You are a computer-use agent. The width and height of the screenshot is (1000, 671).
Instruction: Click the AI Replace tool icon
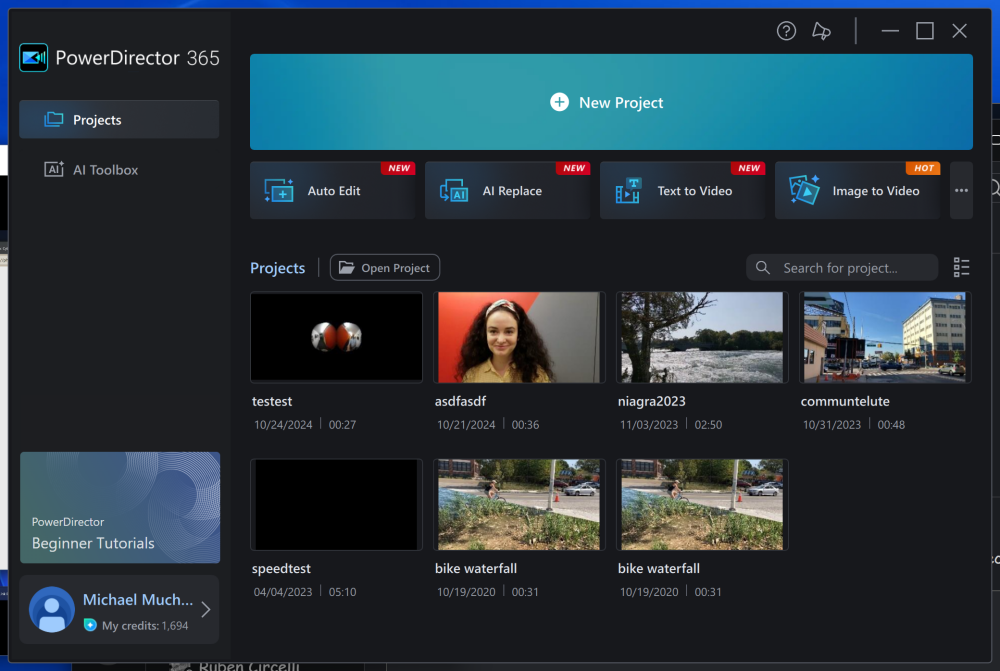454,191
